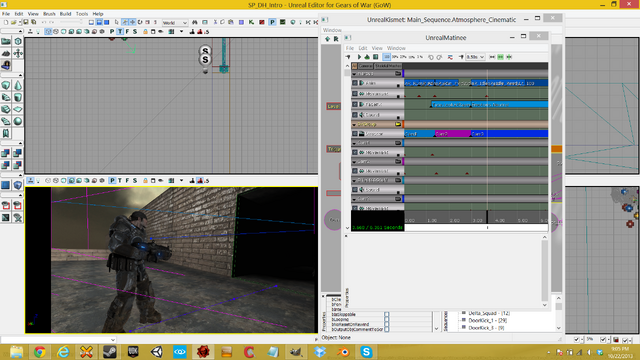
Task: Open the top viewport options dropdown arrow
Action: (x=181, y=31)
